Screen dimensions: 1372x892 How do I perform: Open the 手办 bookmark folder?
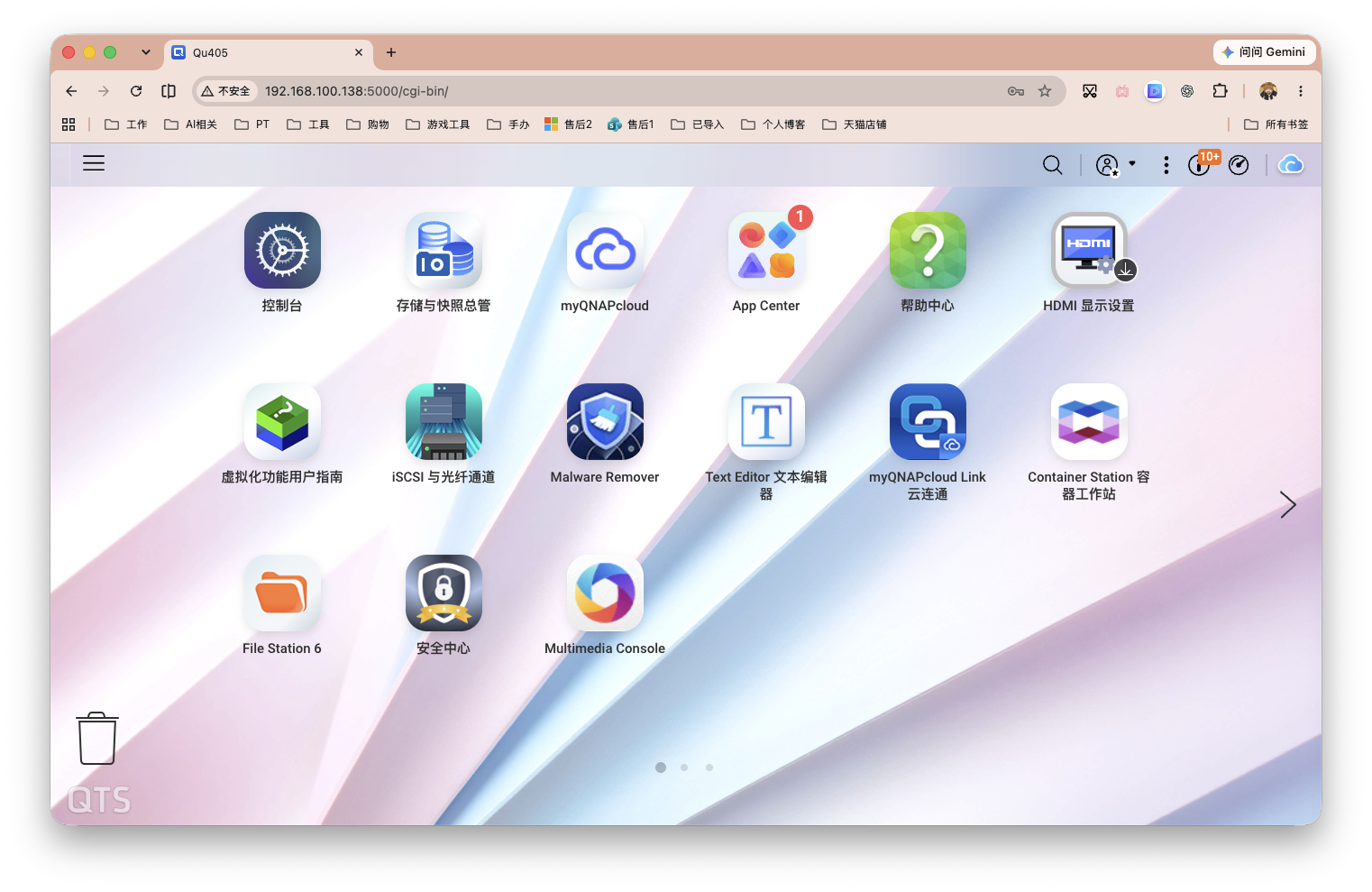point(508,124)
